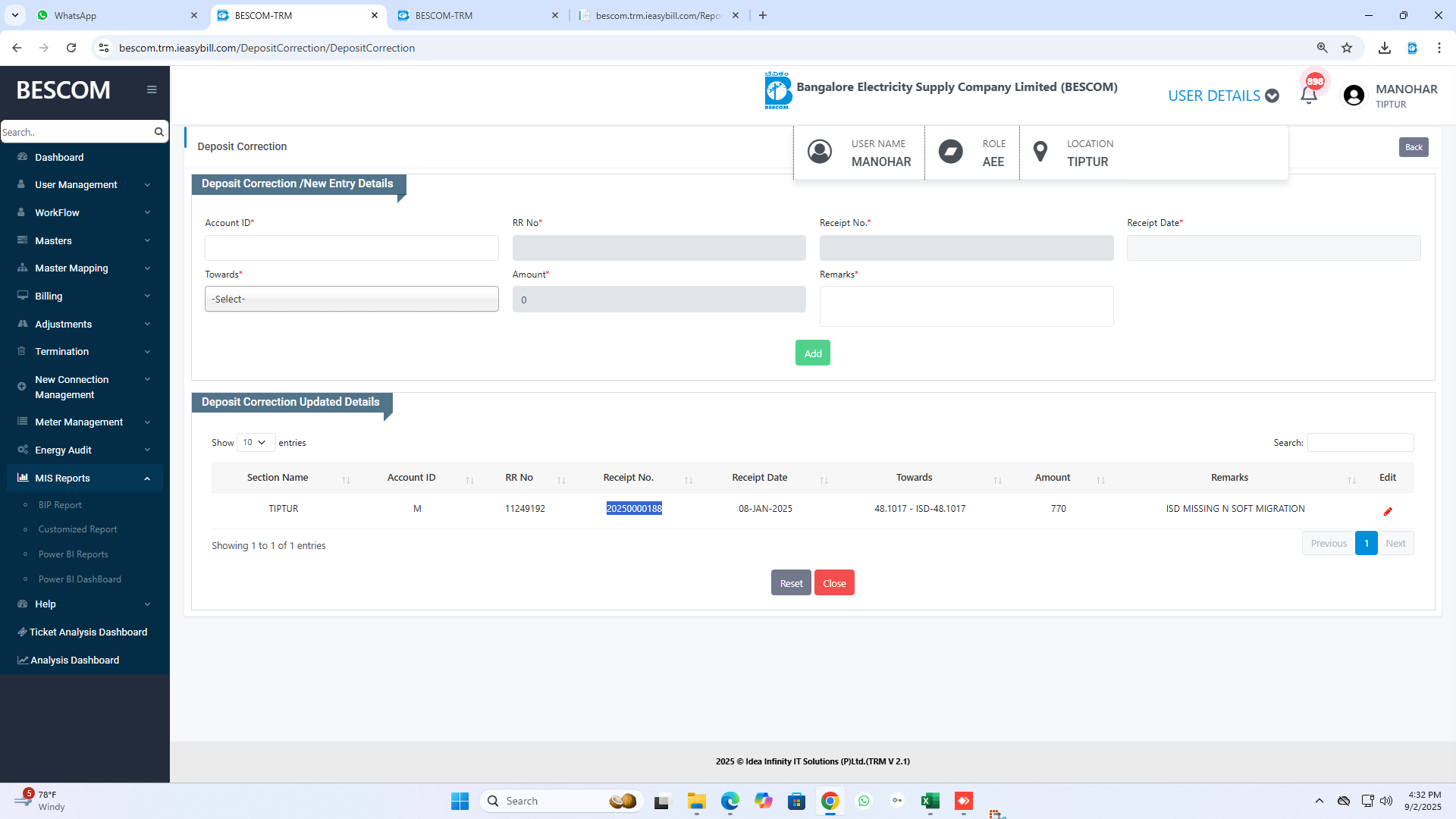Change the Show entries count dropdown
This screenshot has width=1456, height=819.
click(255, 442)
